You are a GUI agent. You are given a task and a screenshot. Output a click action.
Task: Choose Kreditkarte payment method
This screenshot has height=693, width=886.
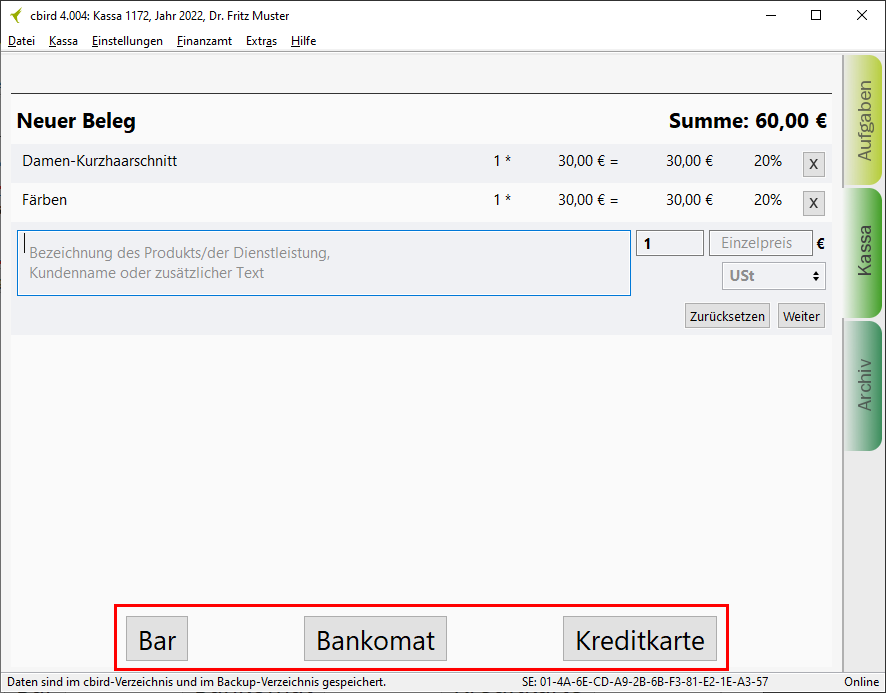click(640, 640)
